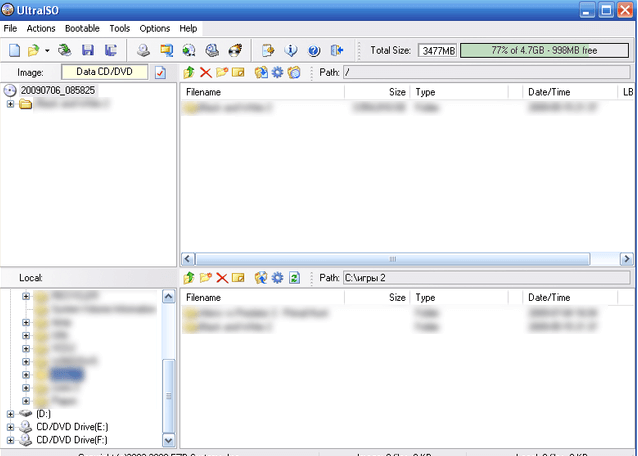Select CD/DVD Drive(E:) in local tree

tap(72, 427)
